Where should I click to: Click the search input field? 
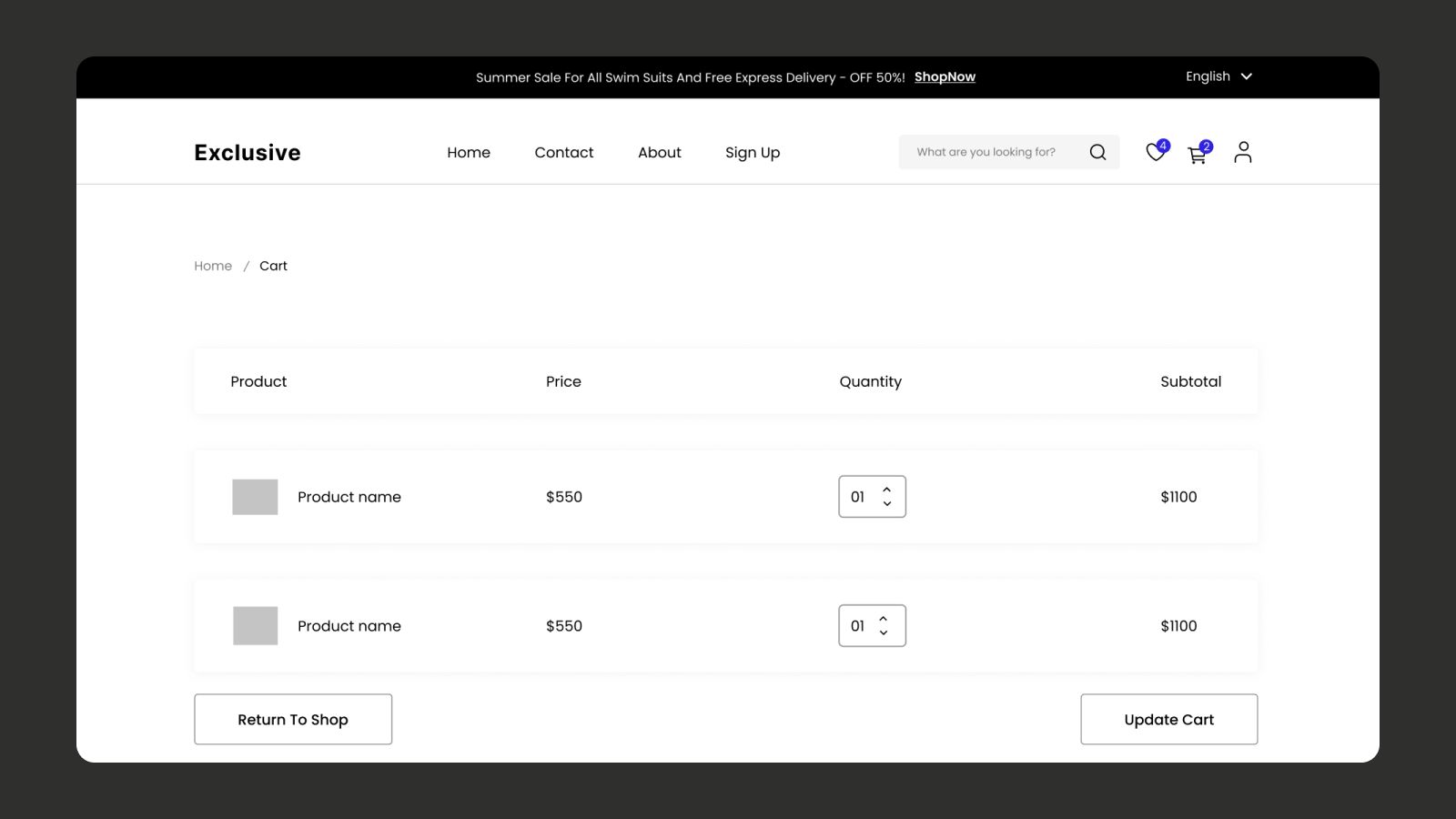[987, 152]
